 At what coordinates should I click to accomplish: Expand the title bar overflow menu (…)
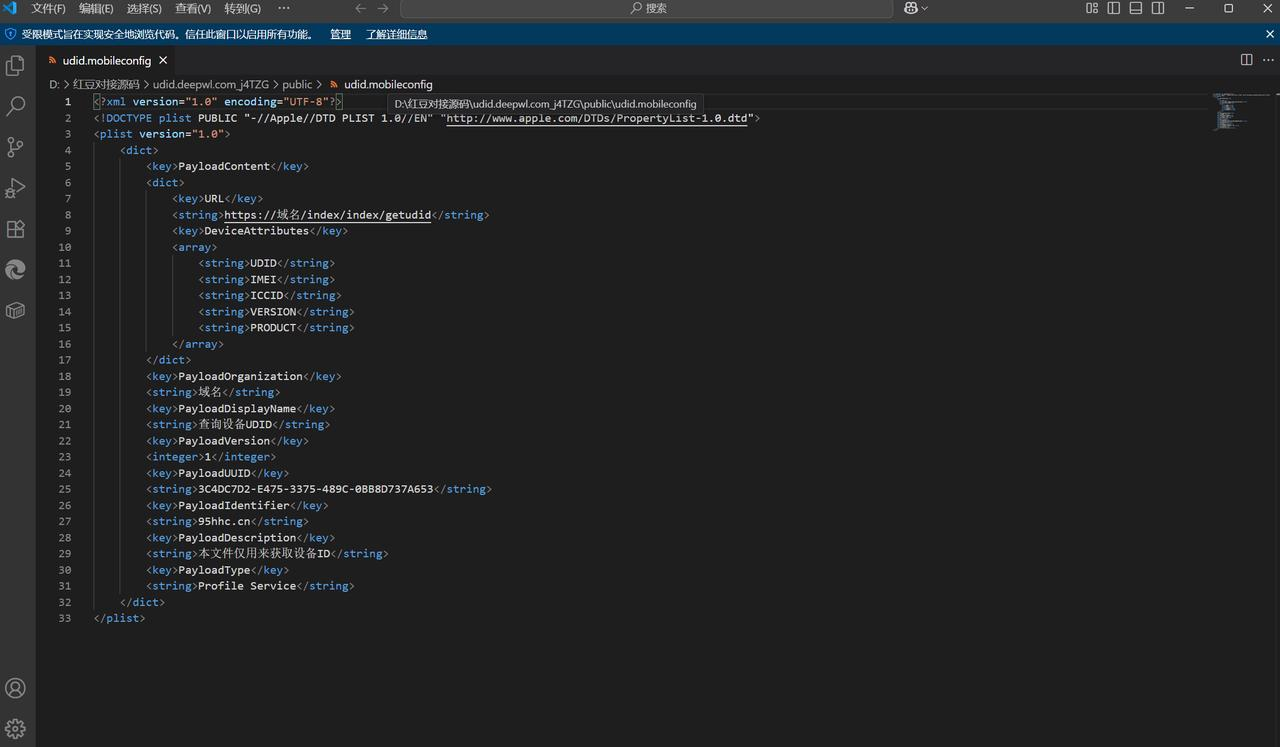[284, 8]
